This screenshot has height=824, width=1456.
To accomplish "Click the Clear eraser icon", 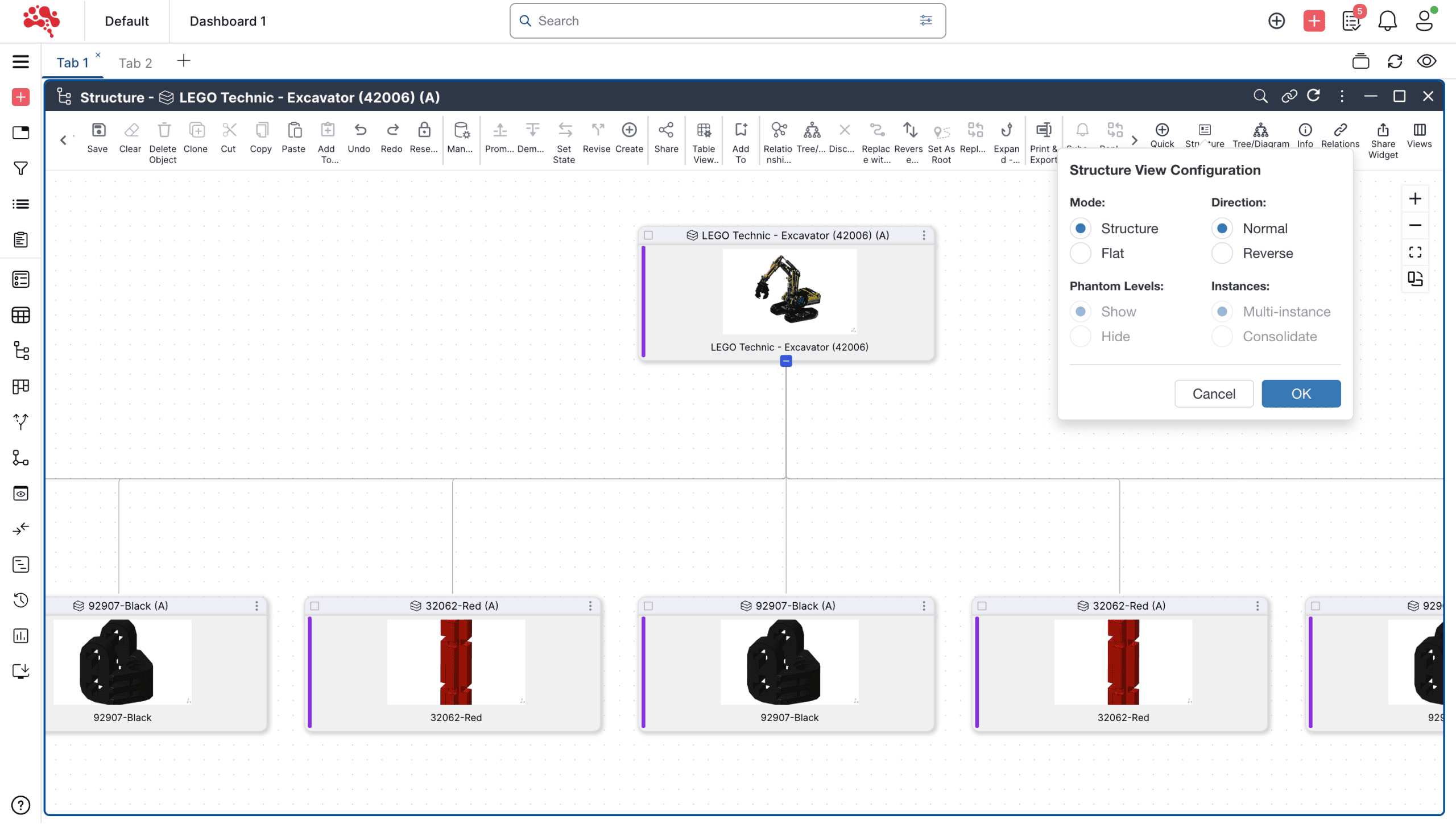I will [131, 130].
